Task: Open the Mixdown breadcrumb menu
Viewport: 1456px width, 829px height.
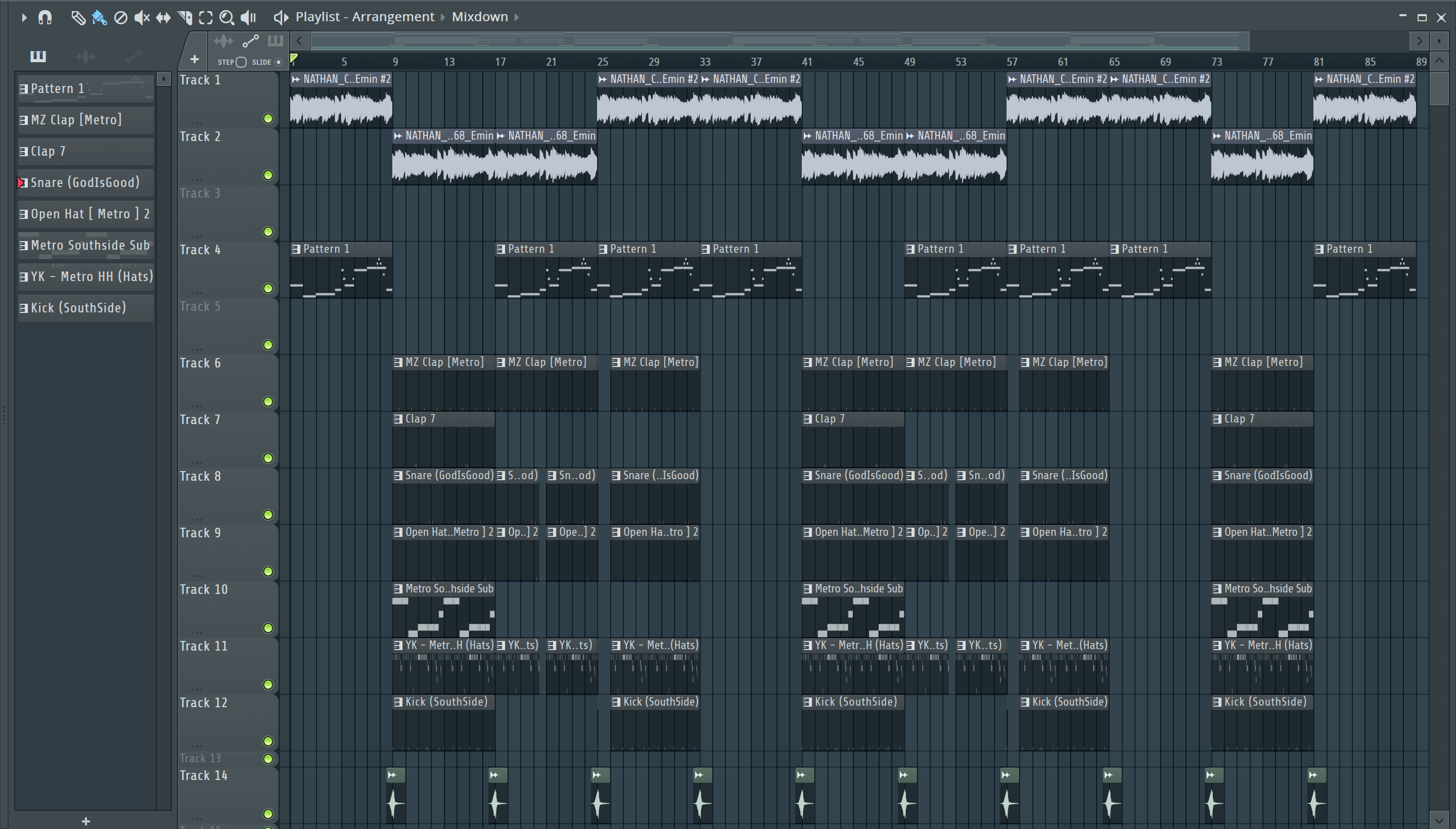Action: click(479, 17)
